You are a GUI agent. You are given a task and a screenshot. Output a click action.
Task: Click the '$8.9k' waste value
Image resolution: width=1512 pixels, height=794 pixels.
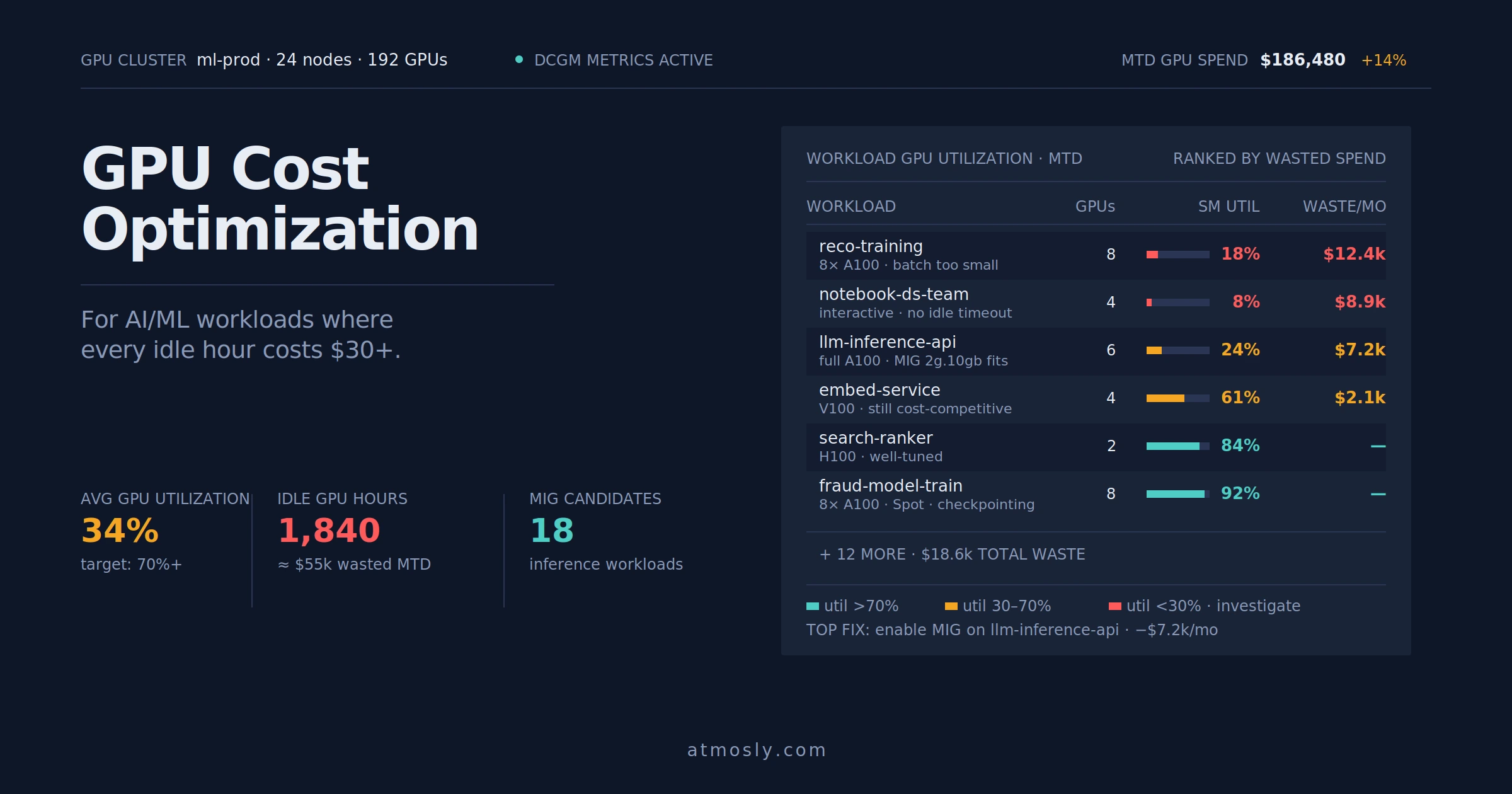(x=1360, y=302)
